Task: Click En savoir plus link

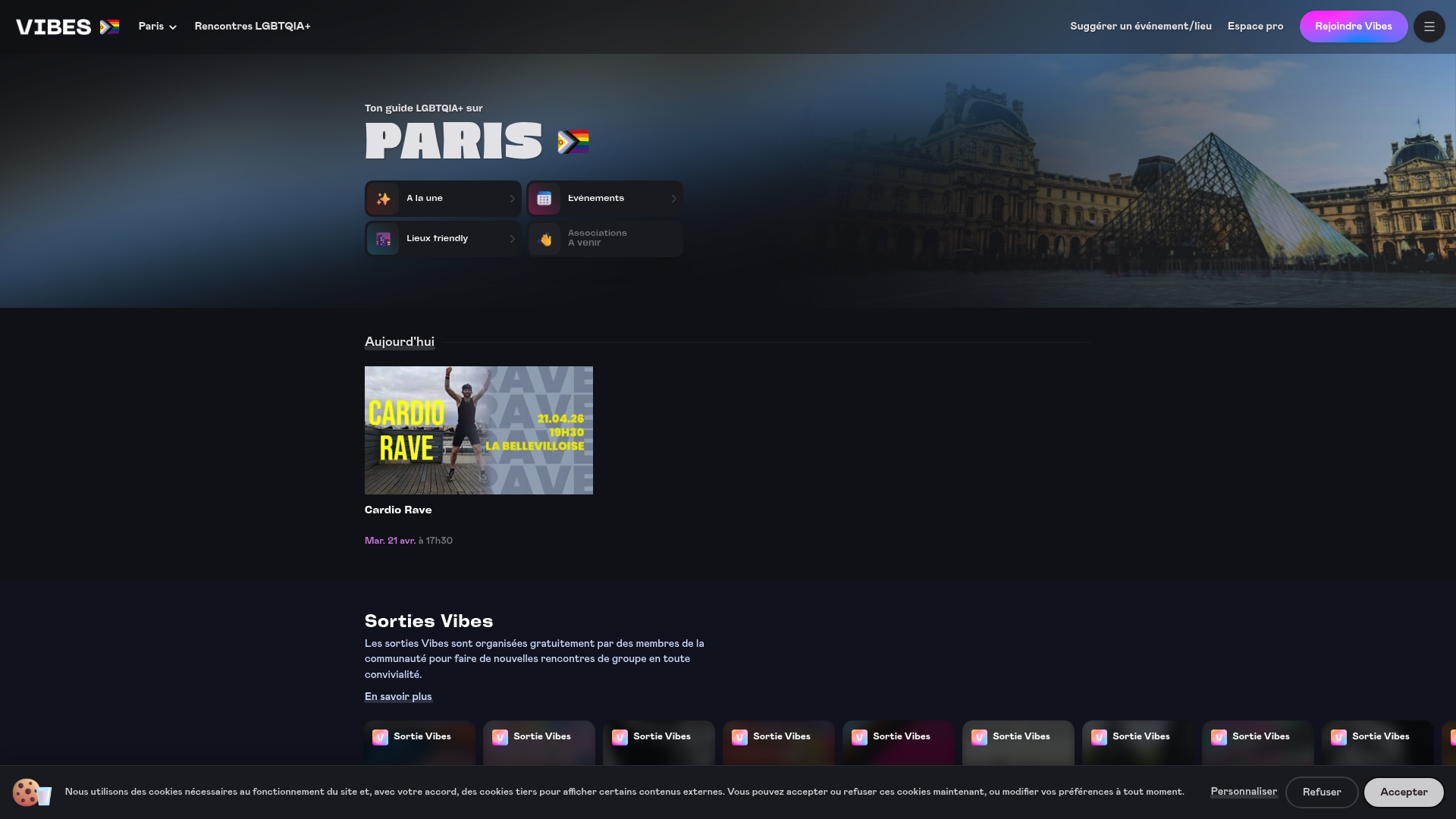Action: (398, 697)
